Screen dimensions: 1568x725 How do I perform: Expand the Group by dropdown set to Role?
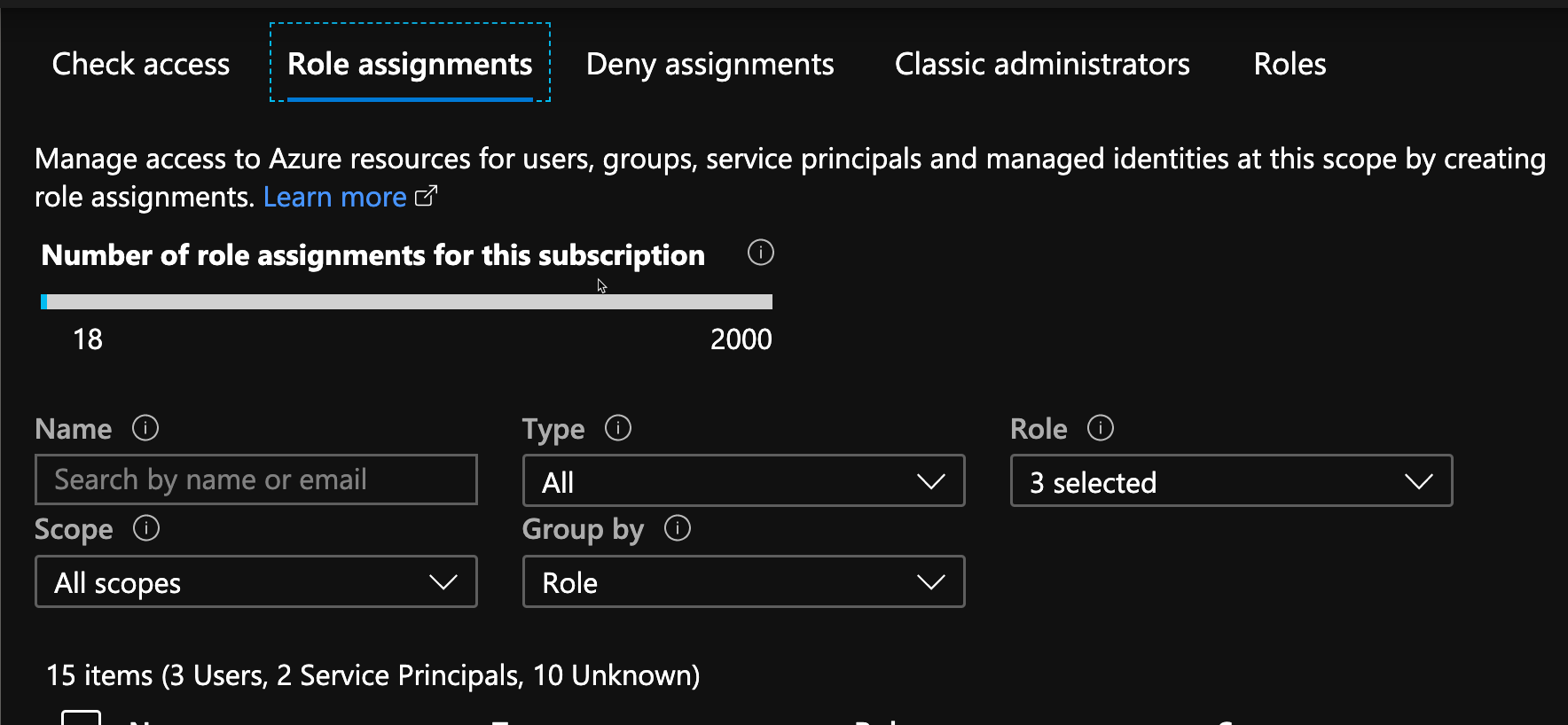[743, 582]
